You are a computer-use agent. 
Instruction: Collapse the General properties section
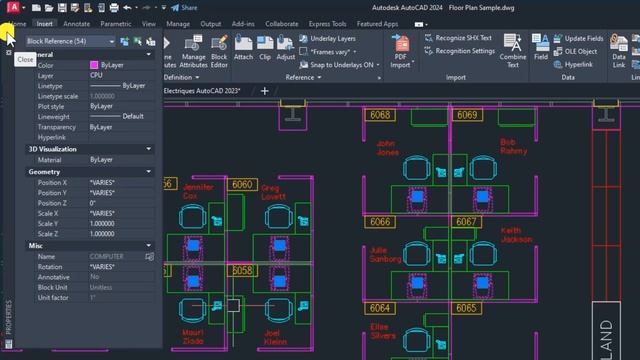149,54
